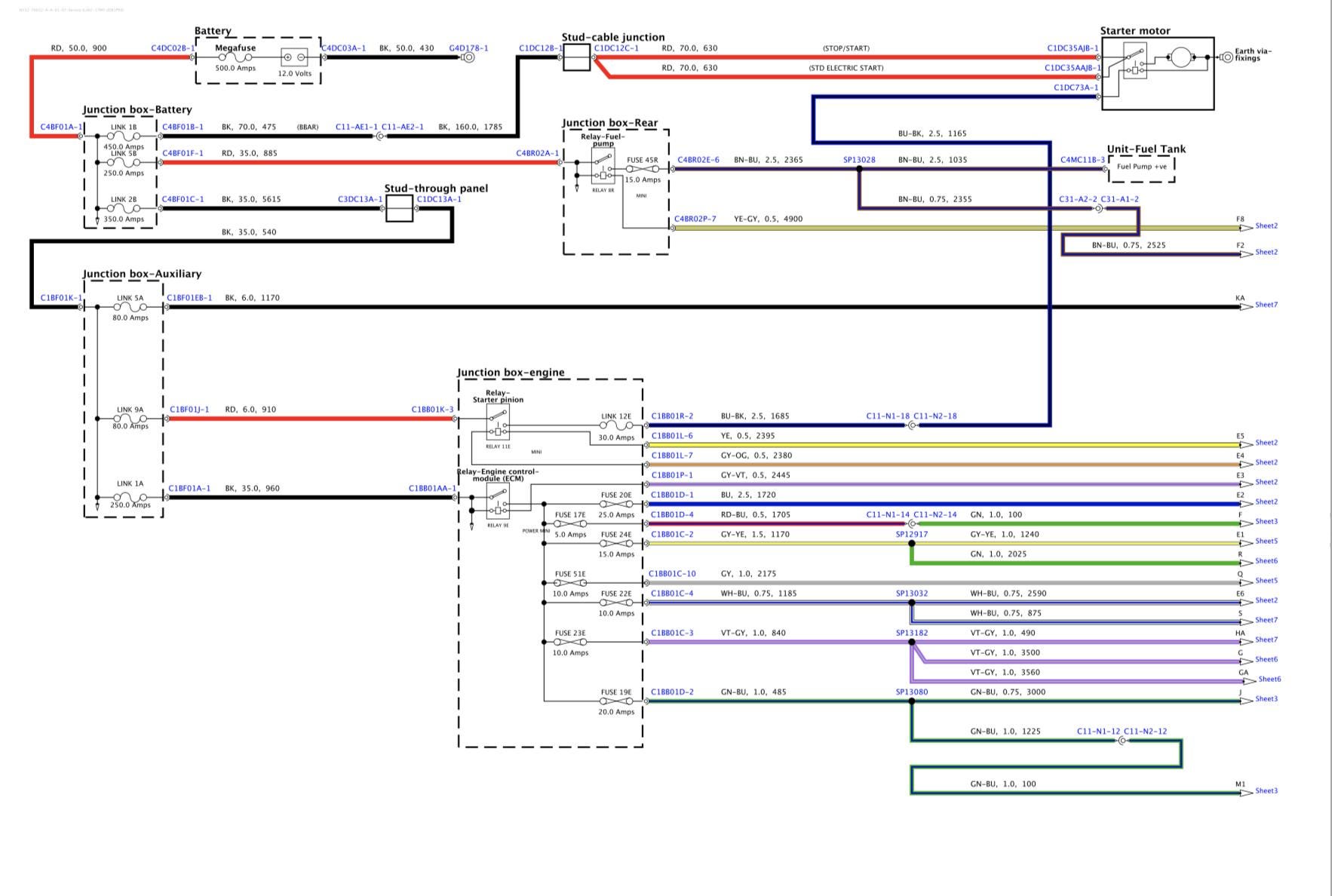Select the Starter motor circle symbol
The height and width of the screenshot is (896, 1332).
click(x=1180, y=57)
